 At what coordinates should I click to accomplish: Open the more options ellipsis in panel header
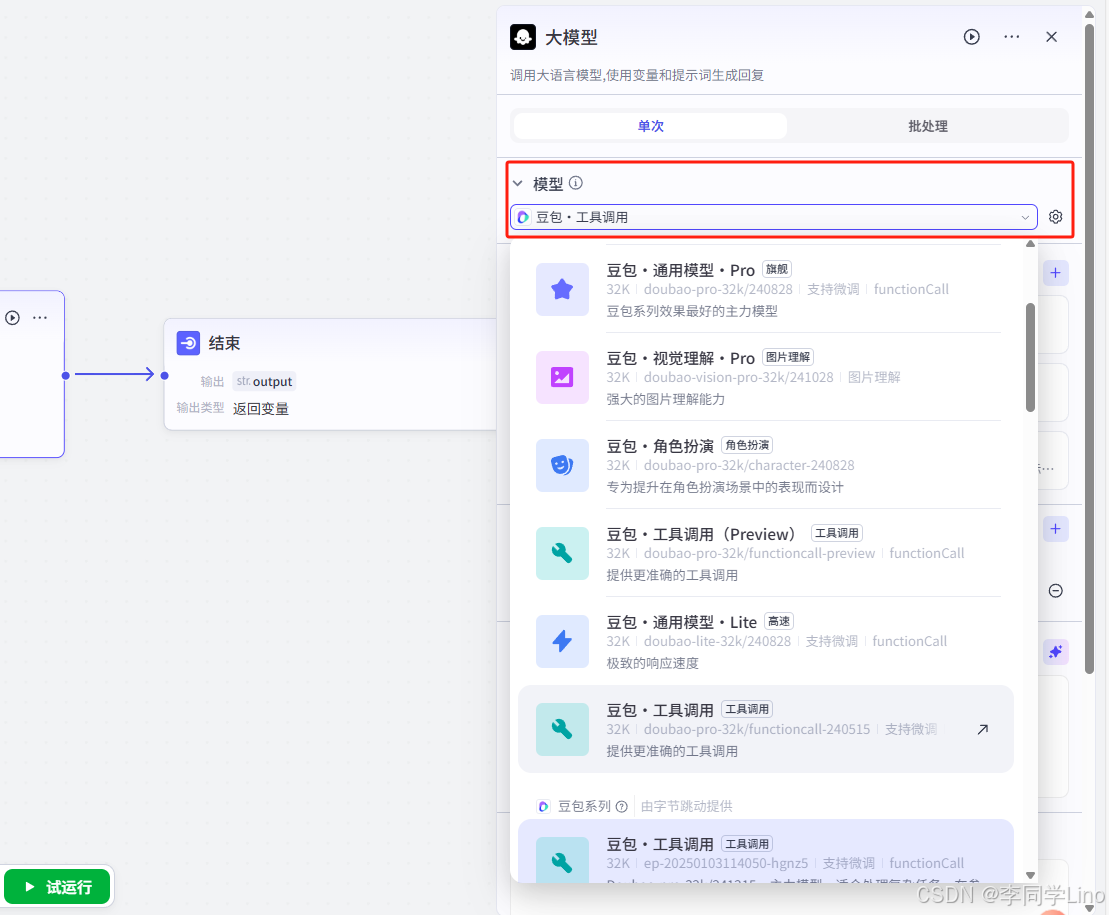[1011, 37]
